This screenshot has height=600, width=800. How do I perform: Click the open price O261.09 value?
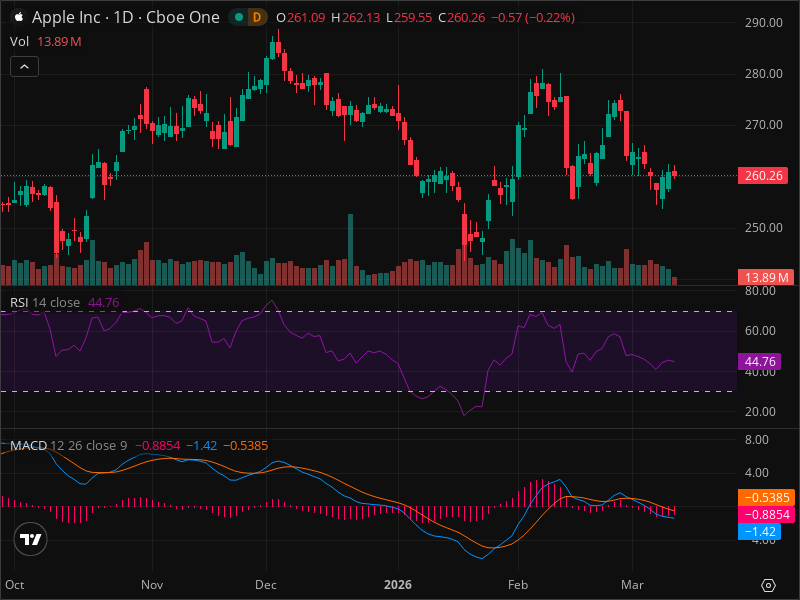pos(301,17)
